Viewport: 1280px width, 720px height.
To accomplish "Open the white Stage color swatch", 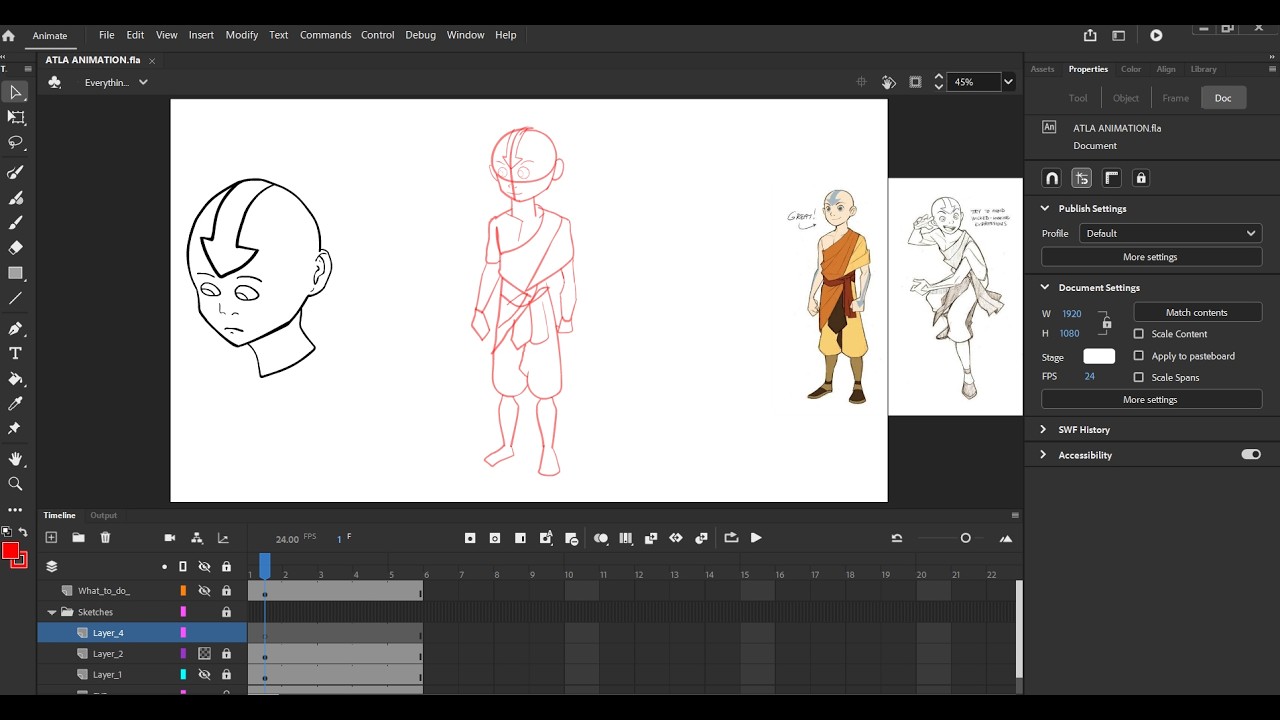I will click(x=1099, y=357).
